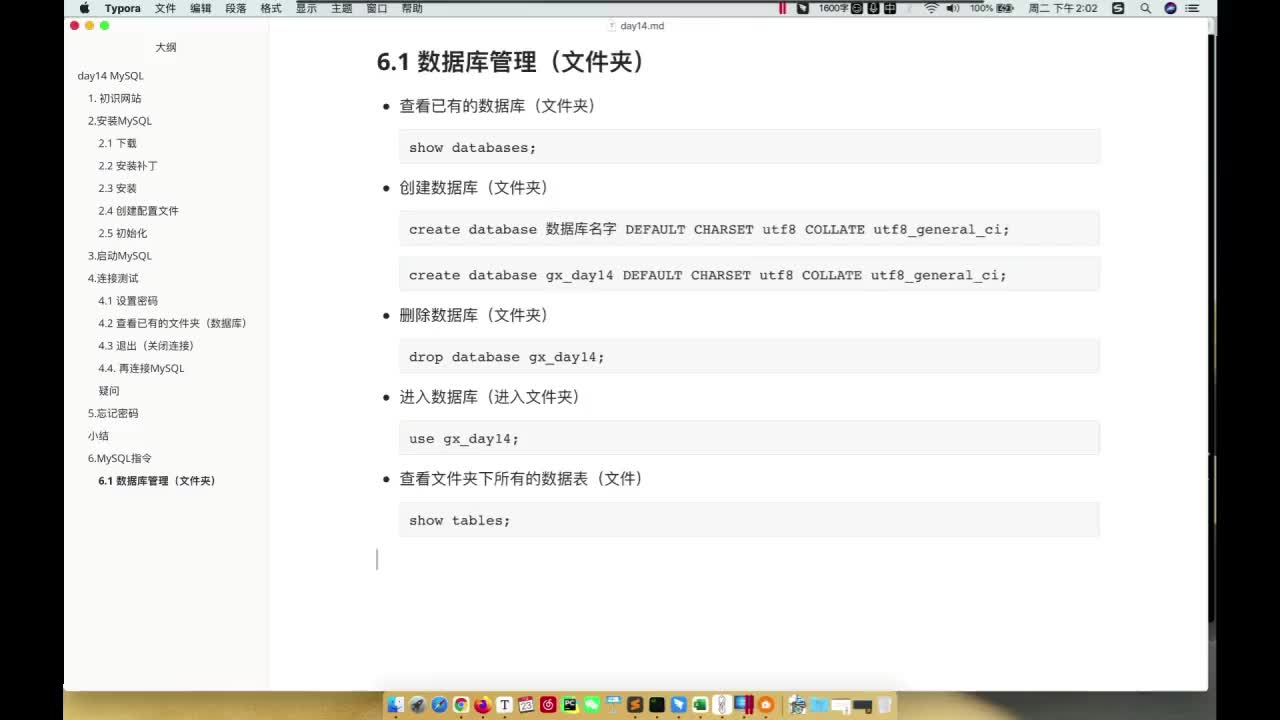
Task: Open Keynote from the Dock
Action: coord(614,704)
